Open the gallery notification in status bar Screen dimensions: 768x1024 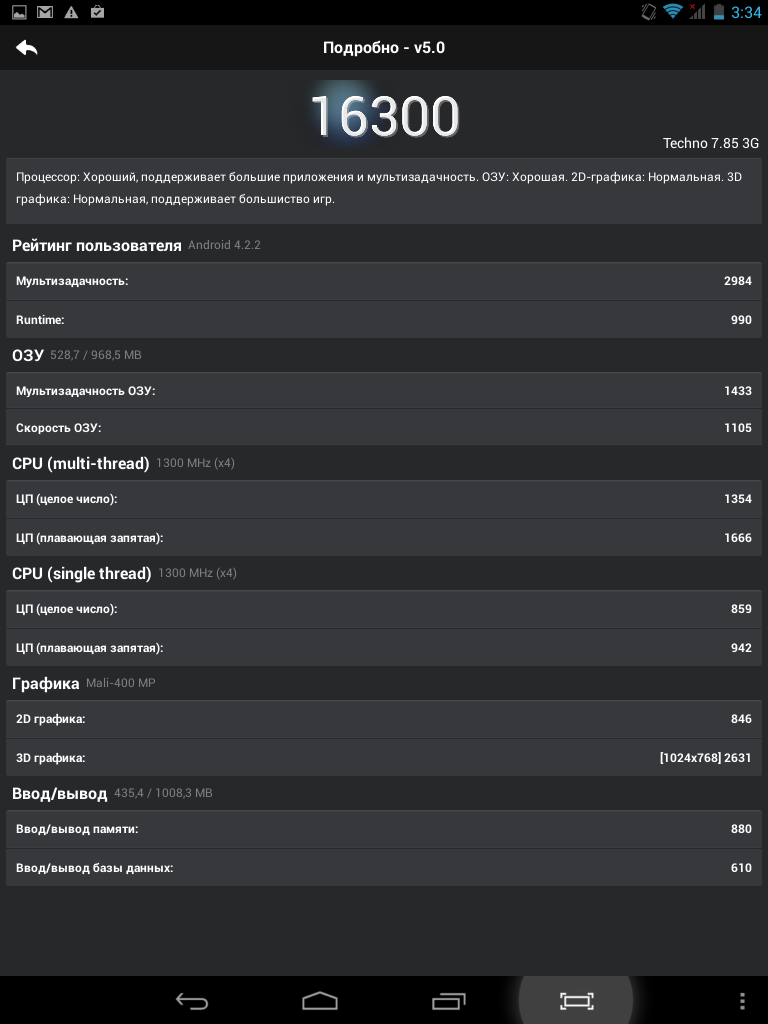(x=20, y=12)
